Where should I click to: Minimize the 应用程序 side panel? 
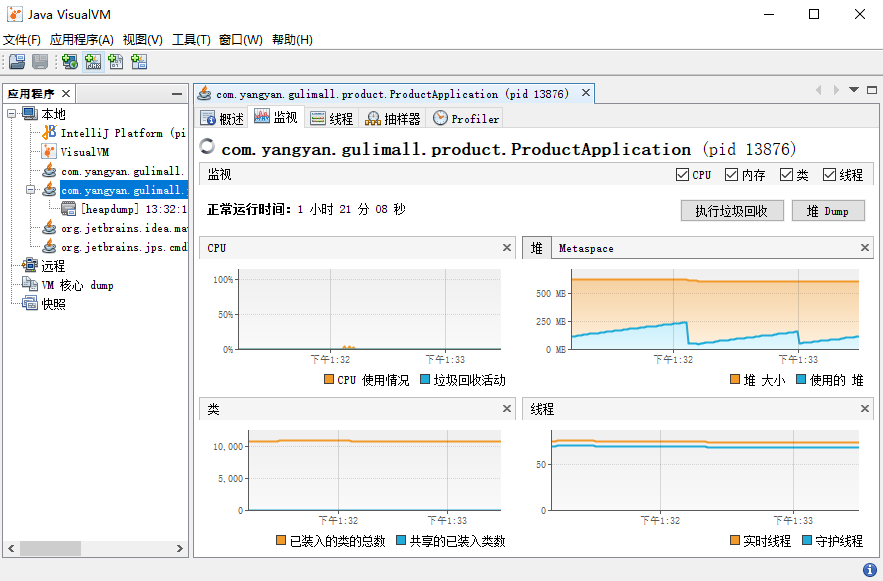(177, 93)
